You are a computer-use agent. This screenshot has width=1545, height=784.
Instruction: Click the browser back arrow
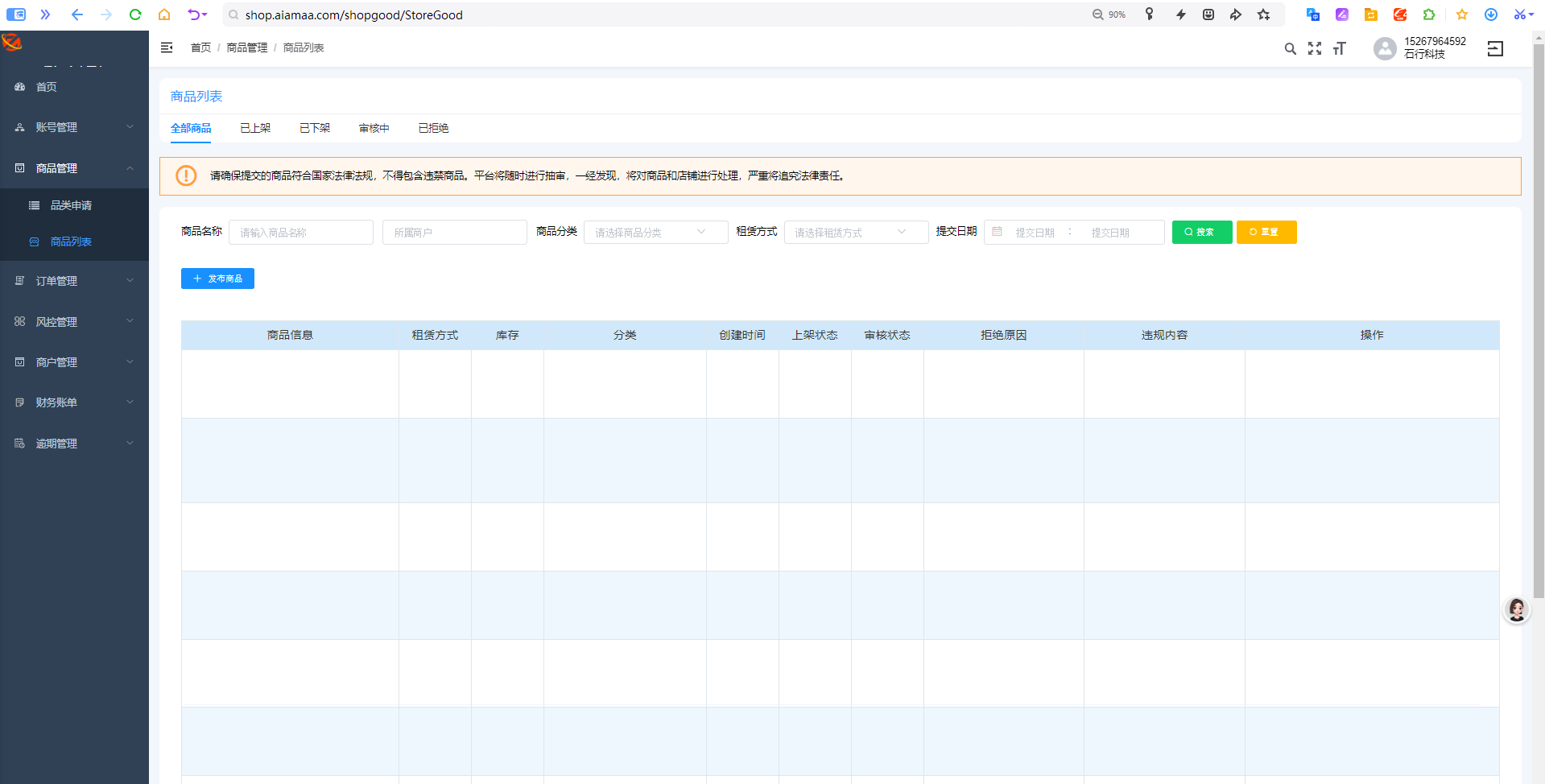pyautogui.click(x=77, y=14)
